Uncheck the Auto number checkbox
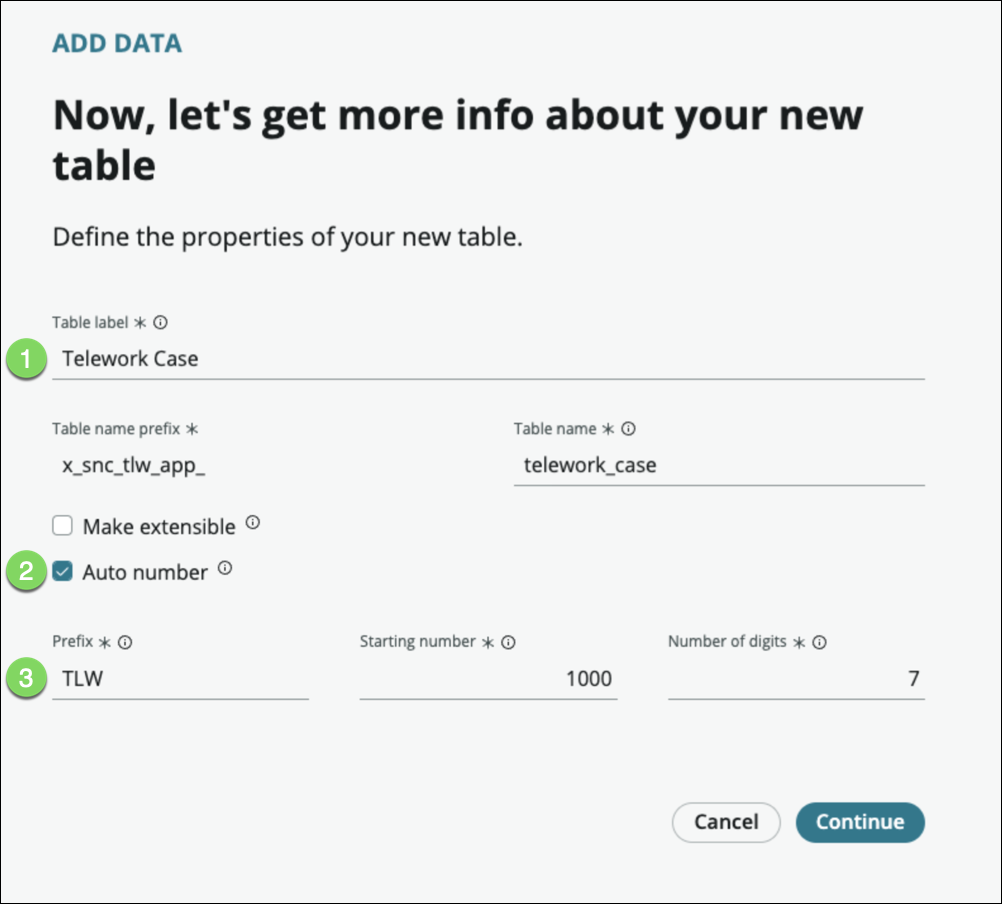The image size is (1002, 904). coord(63,572)
